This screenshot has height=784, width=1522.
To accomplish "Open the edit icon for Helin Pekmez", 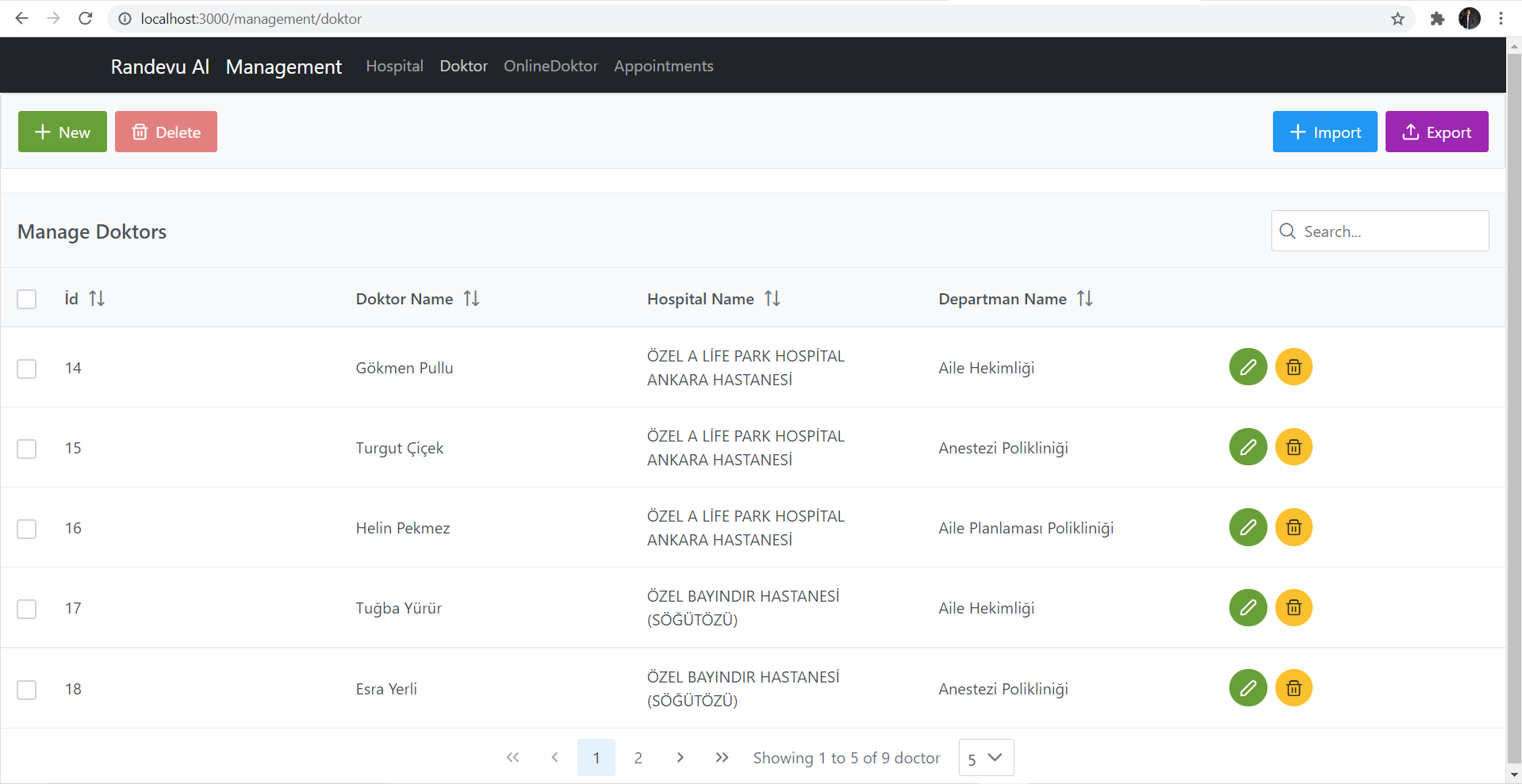I will tap(1248, 526).
